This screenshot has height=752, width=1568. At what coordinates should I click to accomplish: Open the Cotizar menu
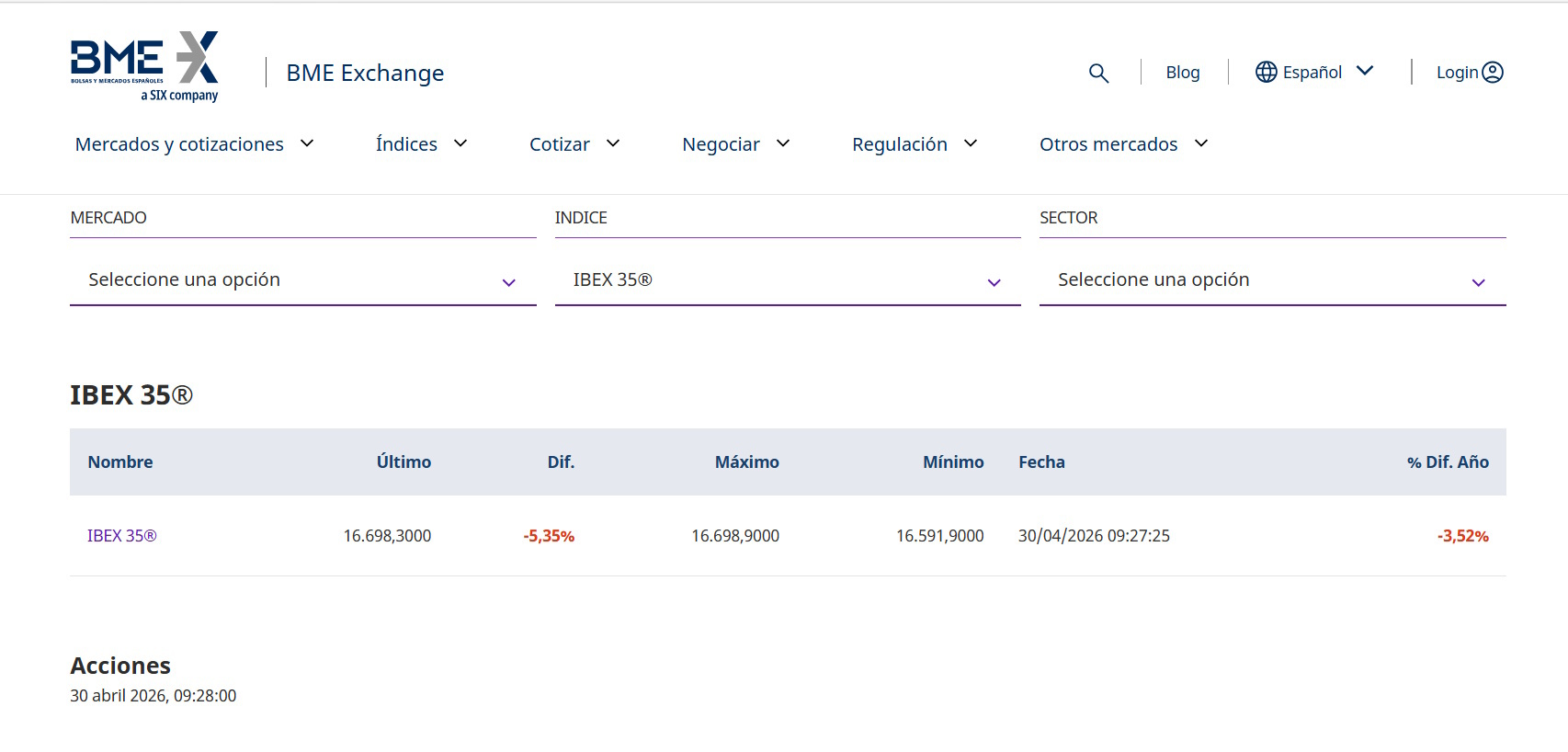click(x=574, y=144)
